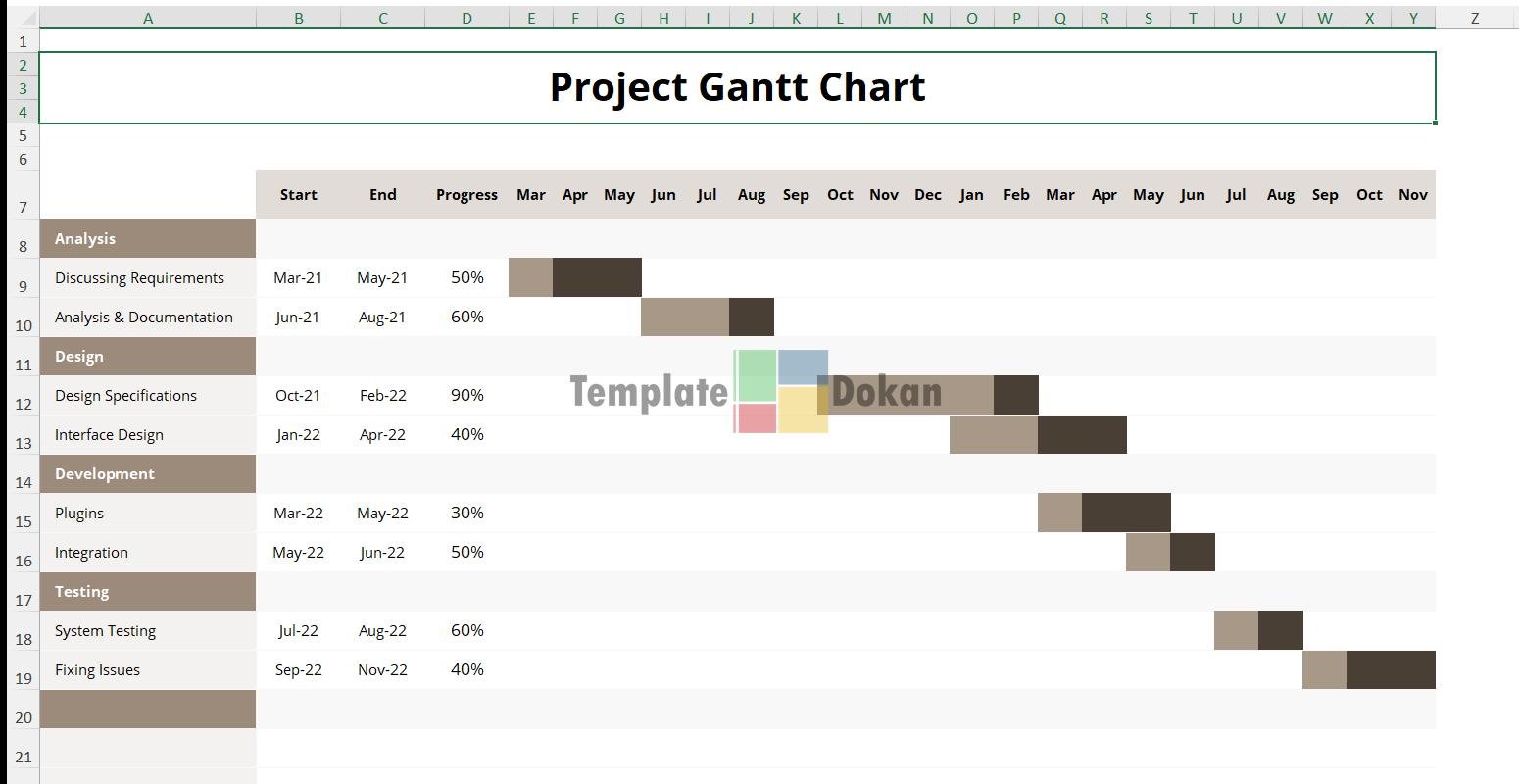Click the Progress column heading

pos(466,195)
